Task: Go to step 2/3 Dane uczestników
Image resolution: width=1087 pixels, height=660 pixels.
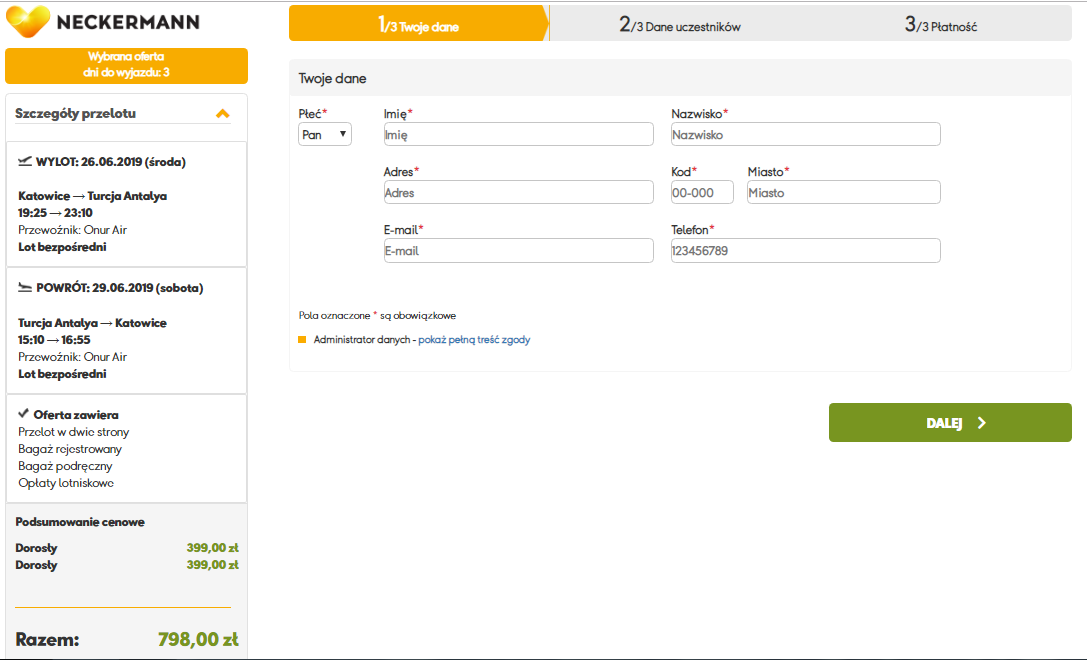Action: (679, 26)
